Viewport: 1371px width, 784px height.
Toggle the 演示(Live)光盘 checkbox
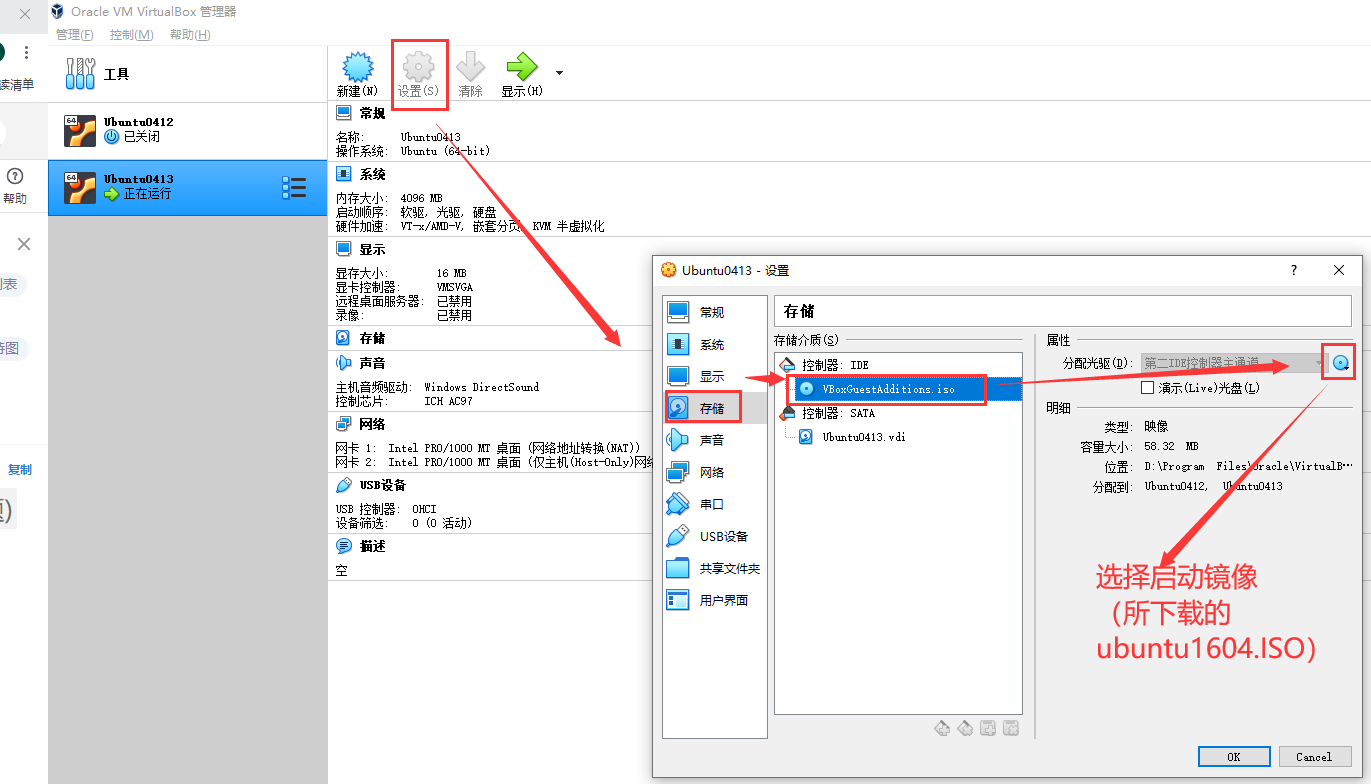coord(1148,388)
